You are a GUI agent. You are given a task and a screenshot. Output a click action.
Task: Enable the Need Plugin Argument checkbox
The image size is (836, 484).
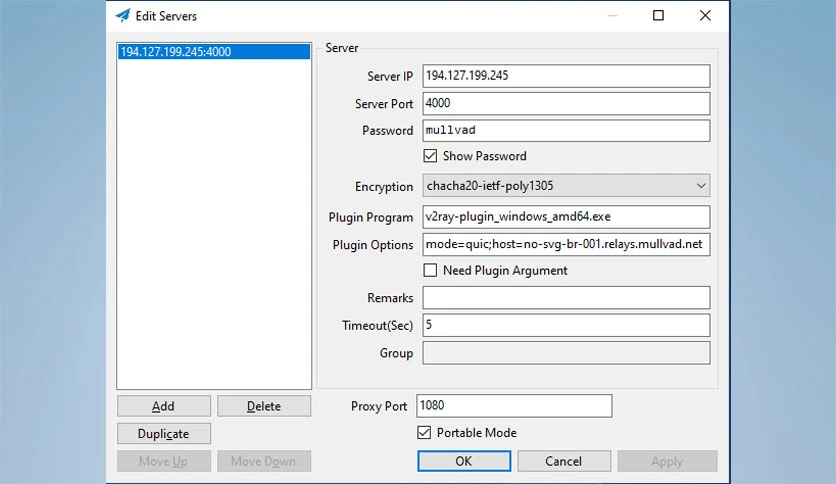(x=430, y=270)
